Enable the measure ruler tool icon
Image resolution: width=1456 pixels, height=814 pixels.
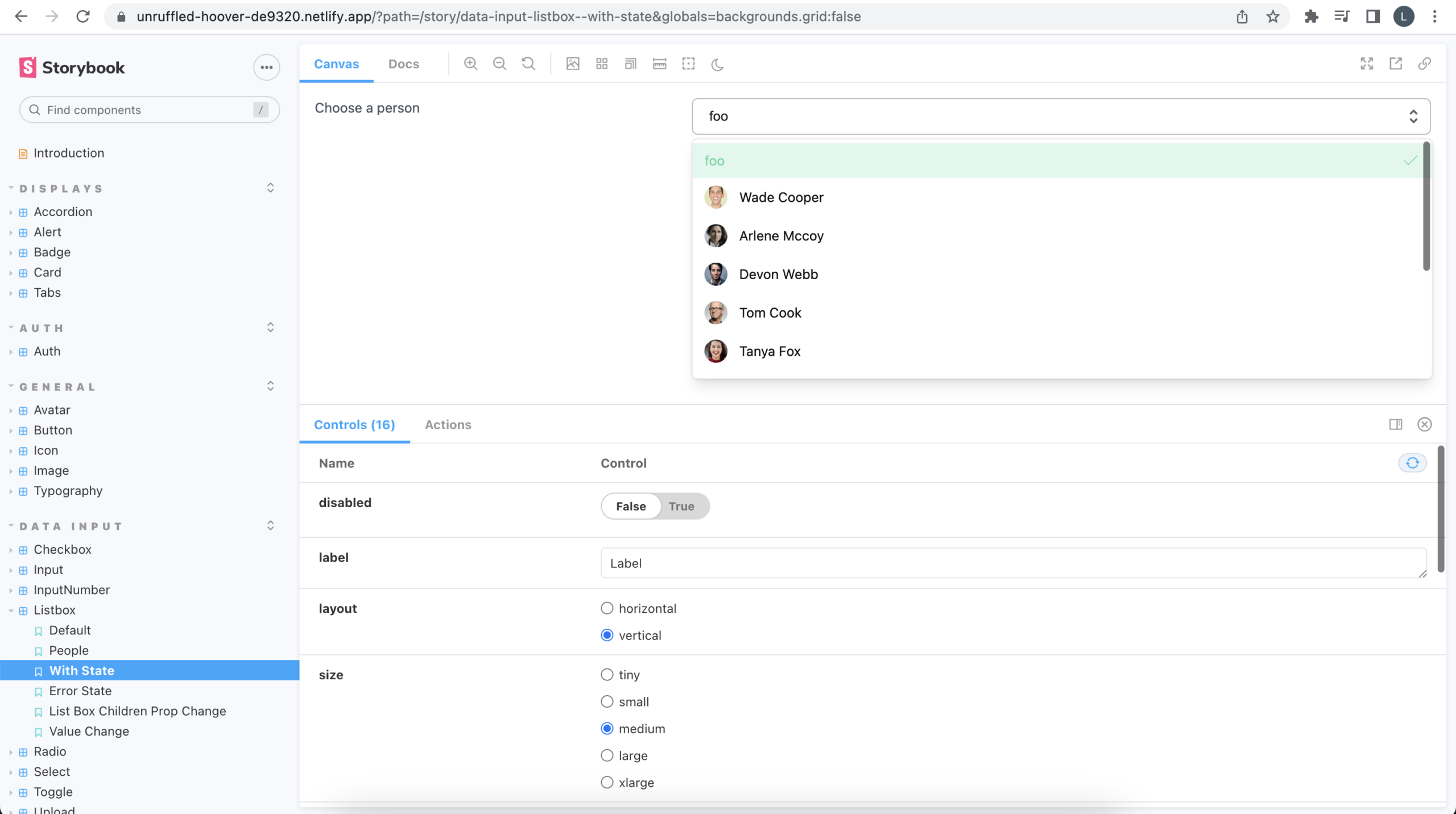[659, 64]
